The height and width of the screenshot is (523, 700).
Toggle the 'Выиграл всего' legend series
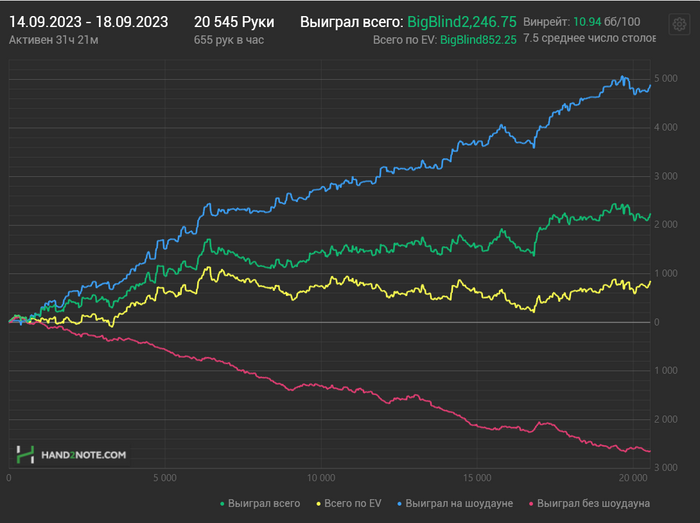(260, 503)
